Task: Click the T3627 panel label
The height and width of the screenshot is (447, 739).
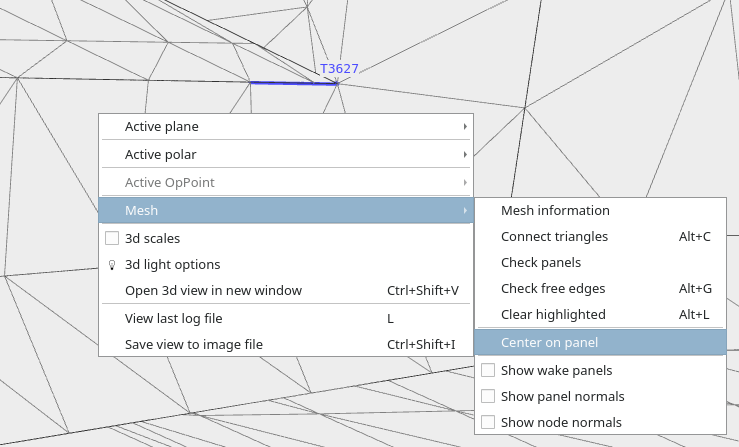Action: point(339,69)
